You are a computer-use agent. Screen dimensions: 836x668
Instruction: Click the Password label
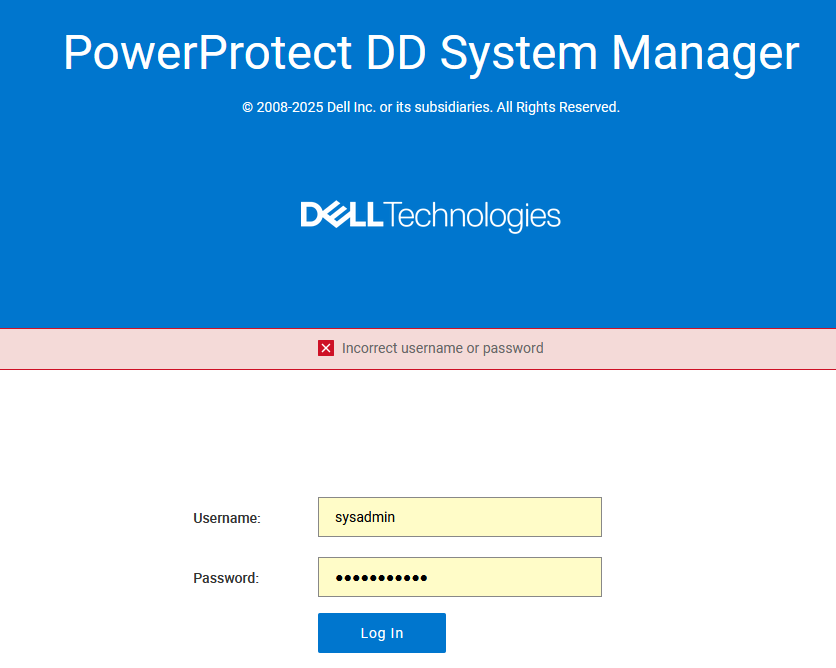coord(225,578)
